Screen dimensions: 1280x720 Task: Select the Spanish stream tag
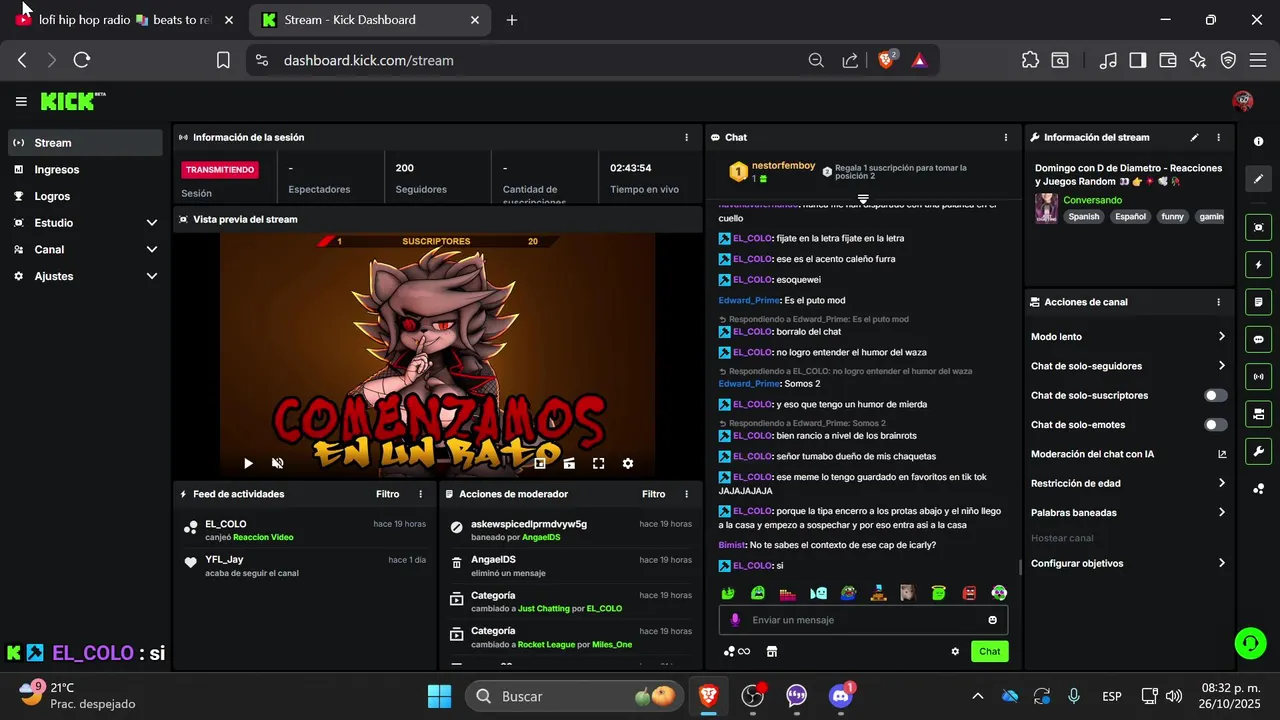click(x=1083, y=216)
